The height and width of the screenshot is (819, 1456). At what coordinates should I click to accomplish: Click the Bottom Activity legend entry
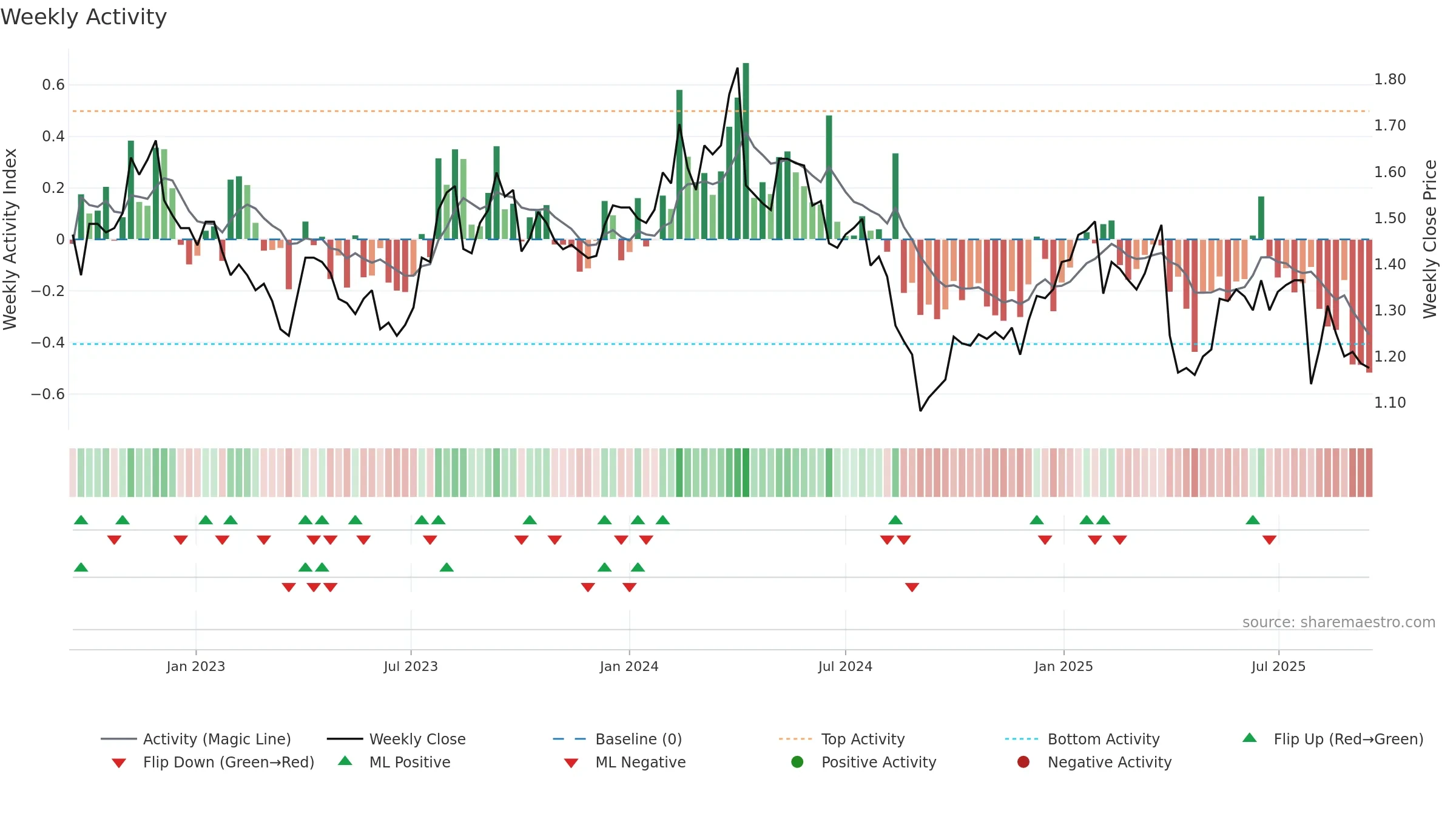1082,739
